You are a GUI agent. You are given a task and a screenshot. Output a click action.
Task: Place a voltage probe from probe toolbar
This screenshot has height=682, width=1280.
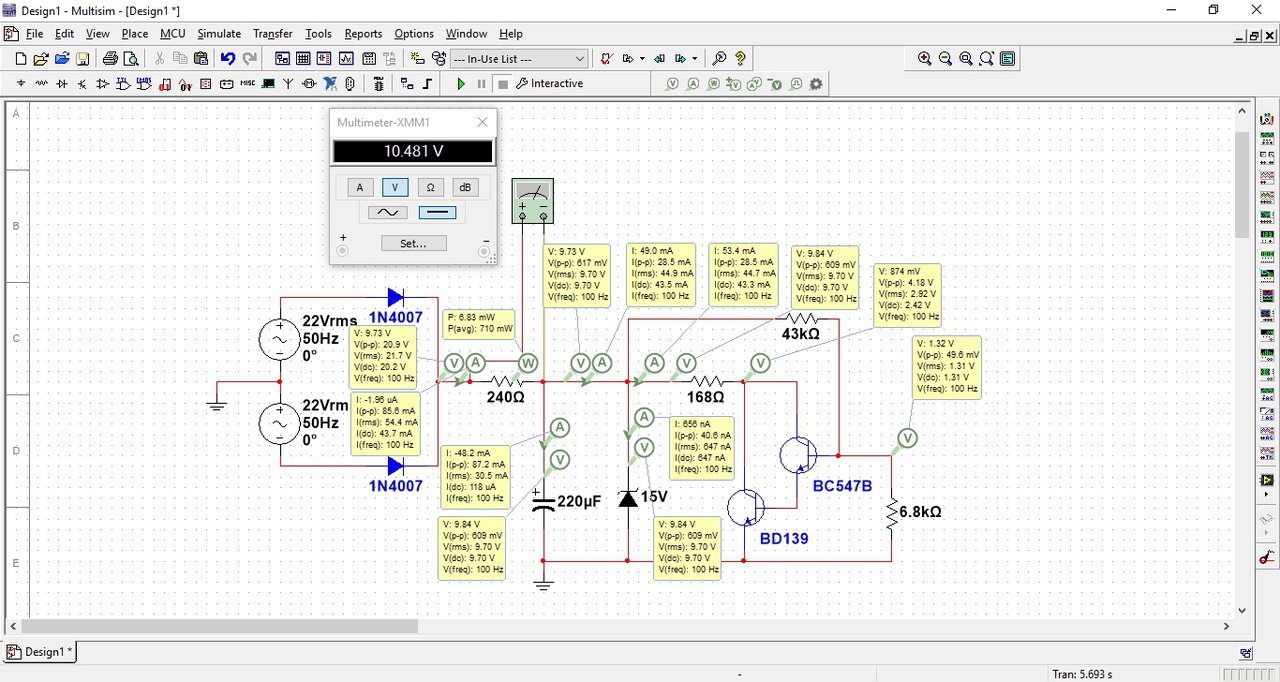coord(673,84)
